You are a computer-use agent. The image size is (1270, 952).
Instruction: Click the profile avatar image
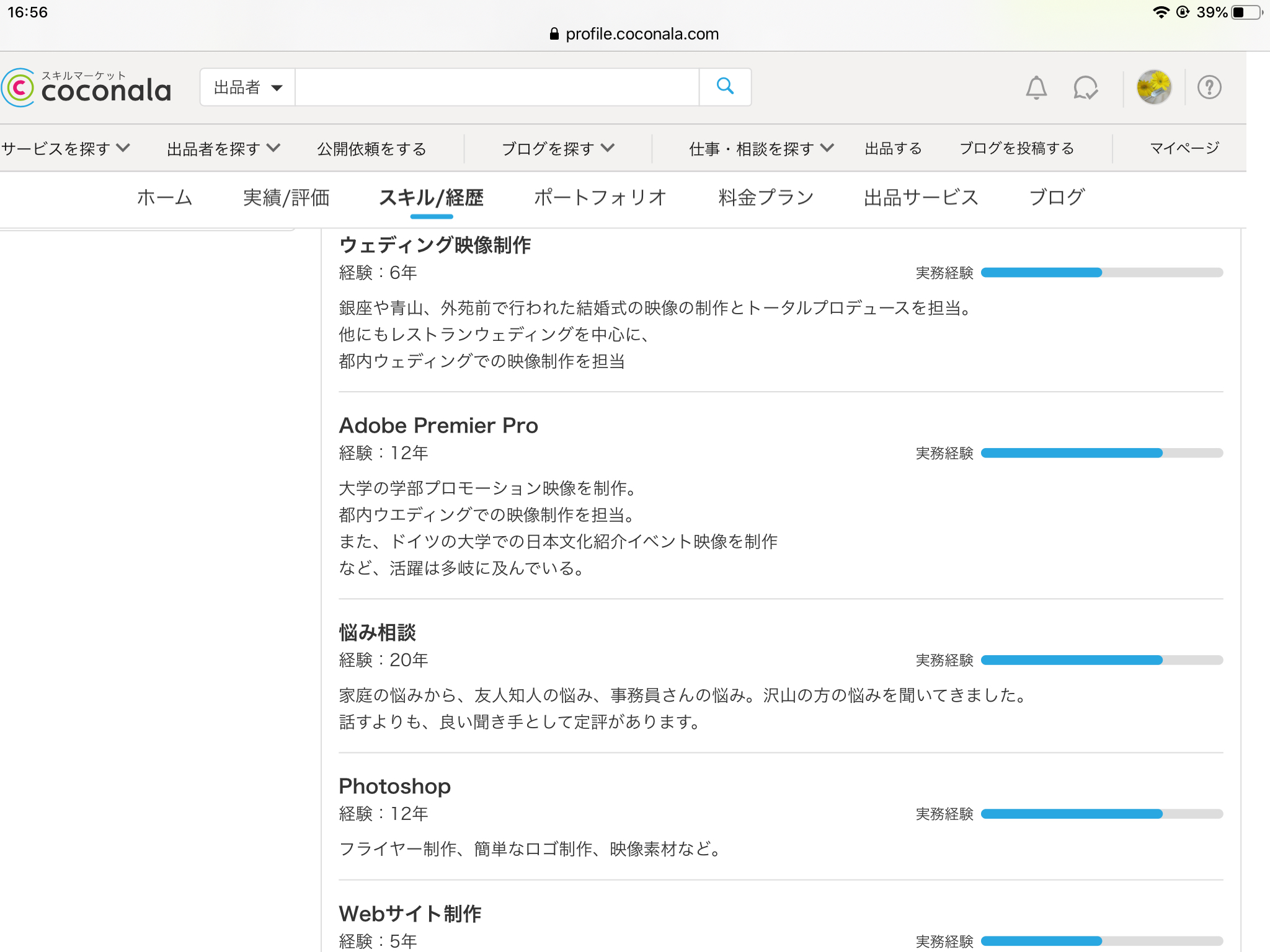(1153, 87)
